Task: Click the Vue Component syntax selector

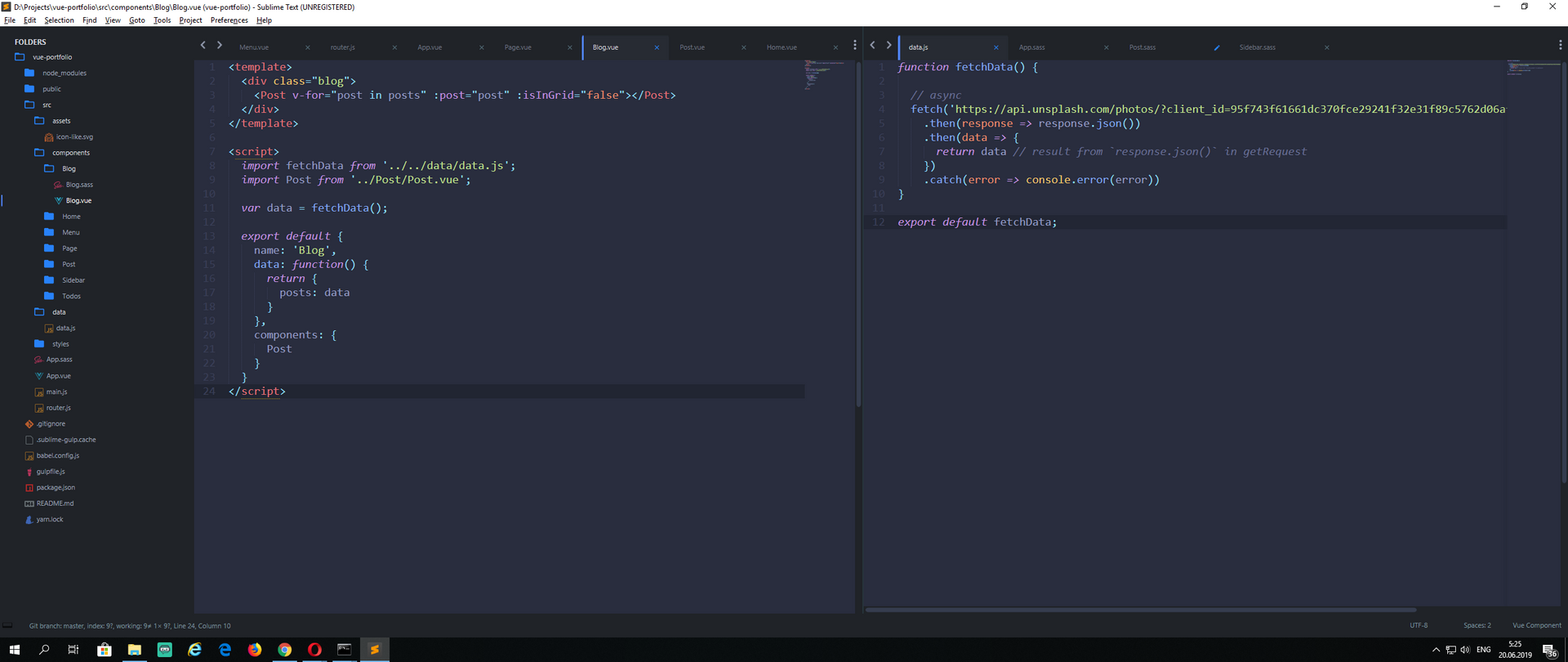Action: pos(1537,625)
